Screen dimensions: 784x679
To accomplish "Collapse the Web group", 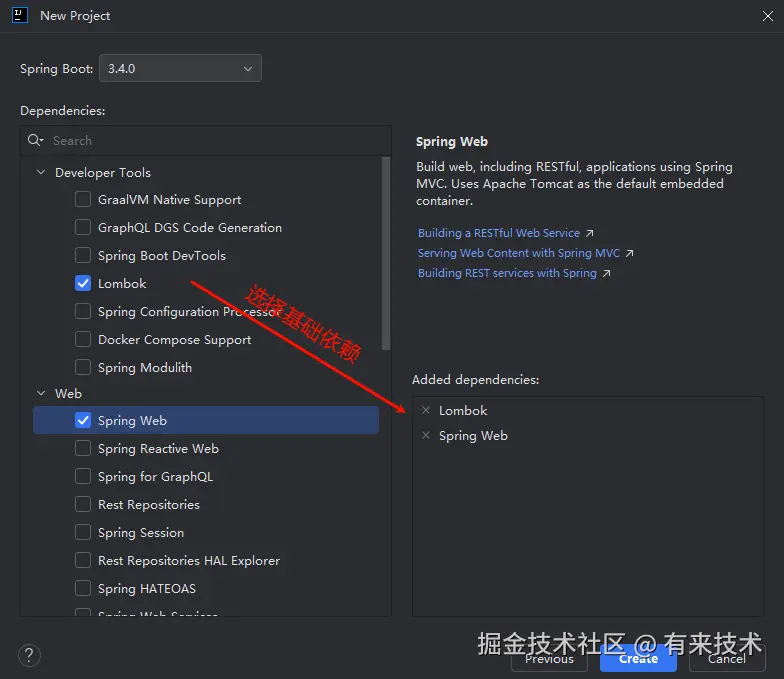I will [x=41, y=393].
